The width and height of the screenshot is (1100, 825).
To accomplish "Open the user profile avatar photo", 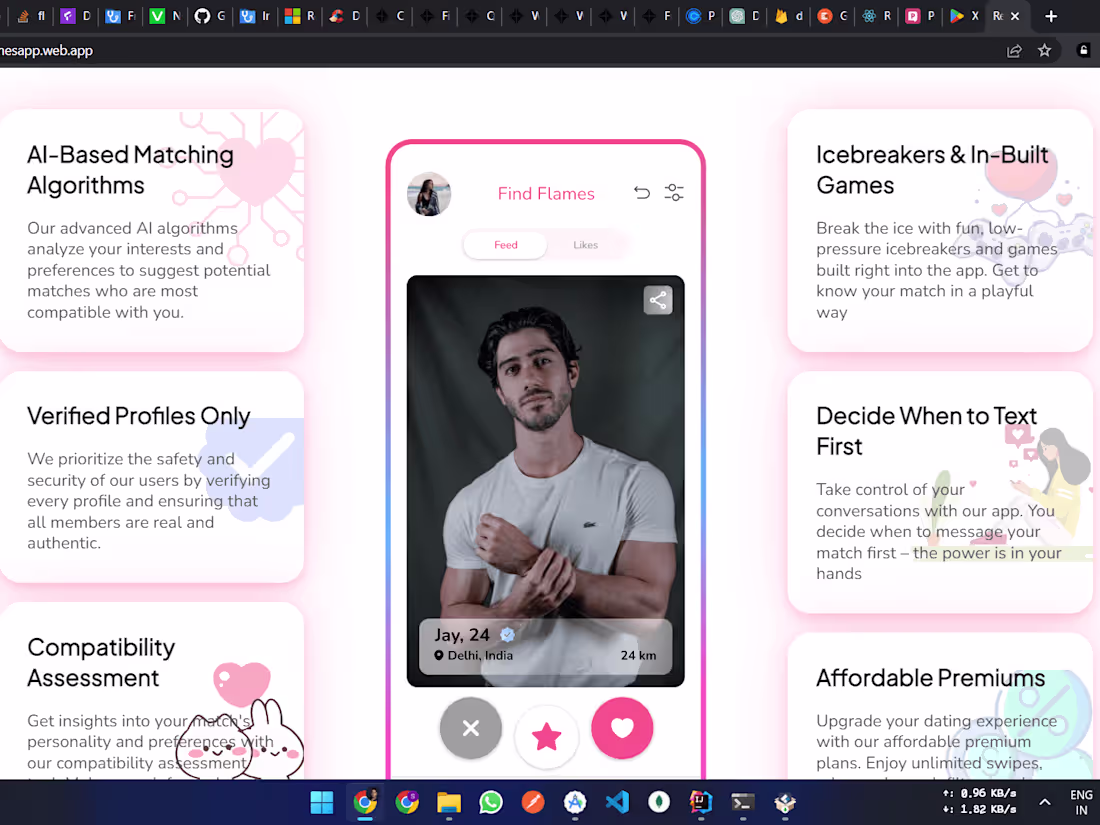I will point(429,194).
